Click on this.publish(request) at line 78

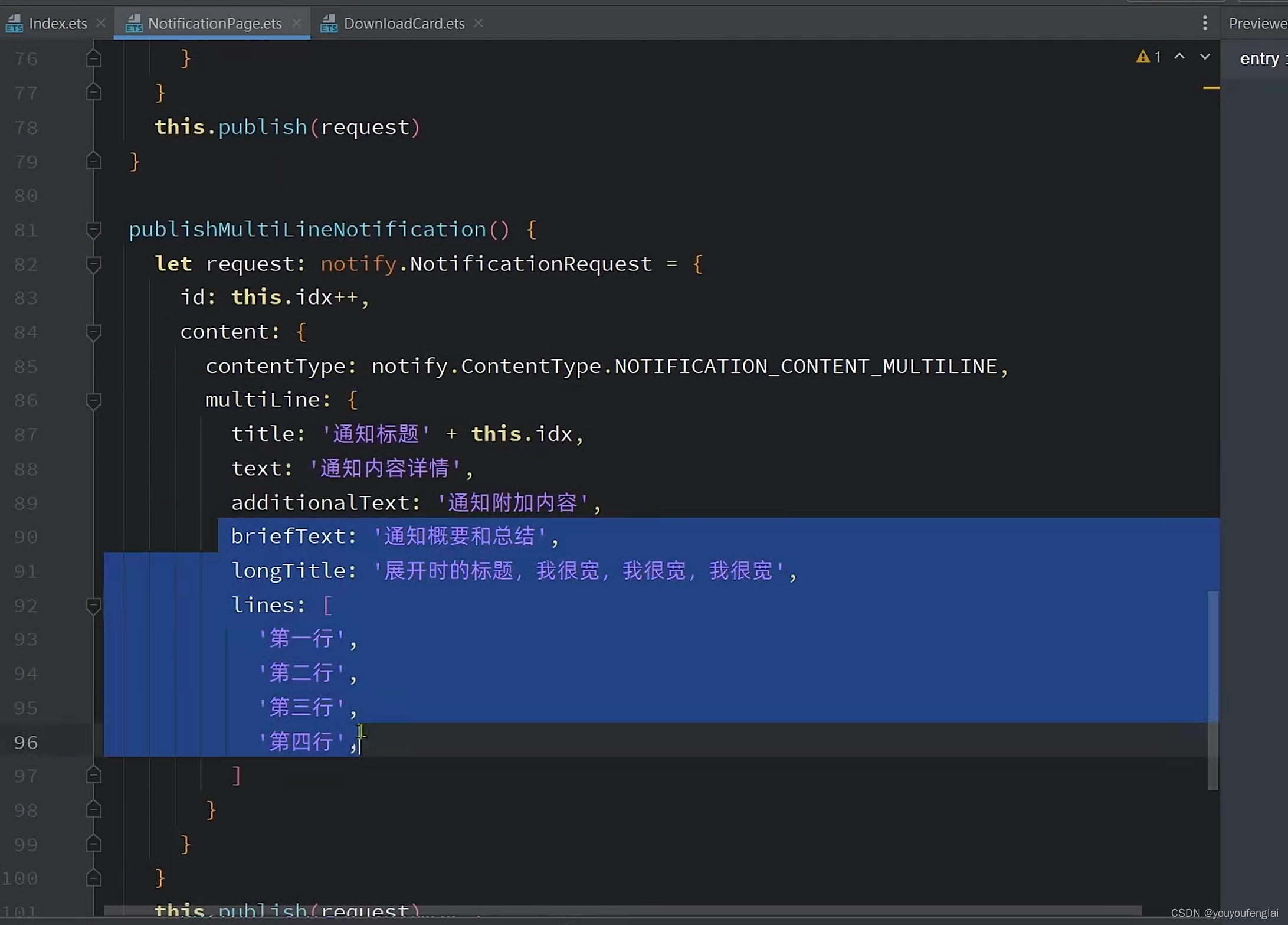(x=287, y=127)
